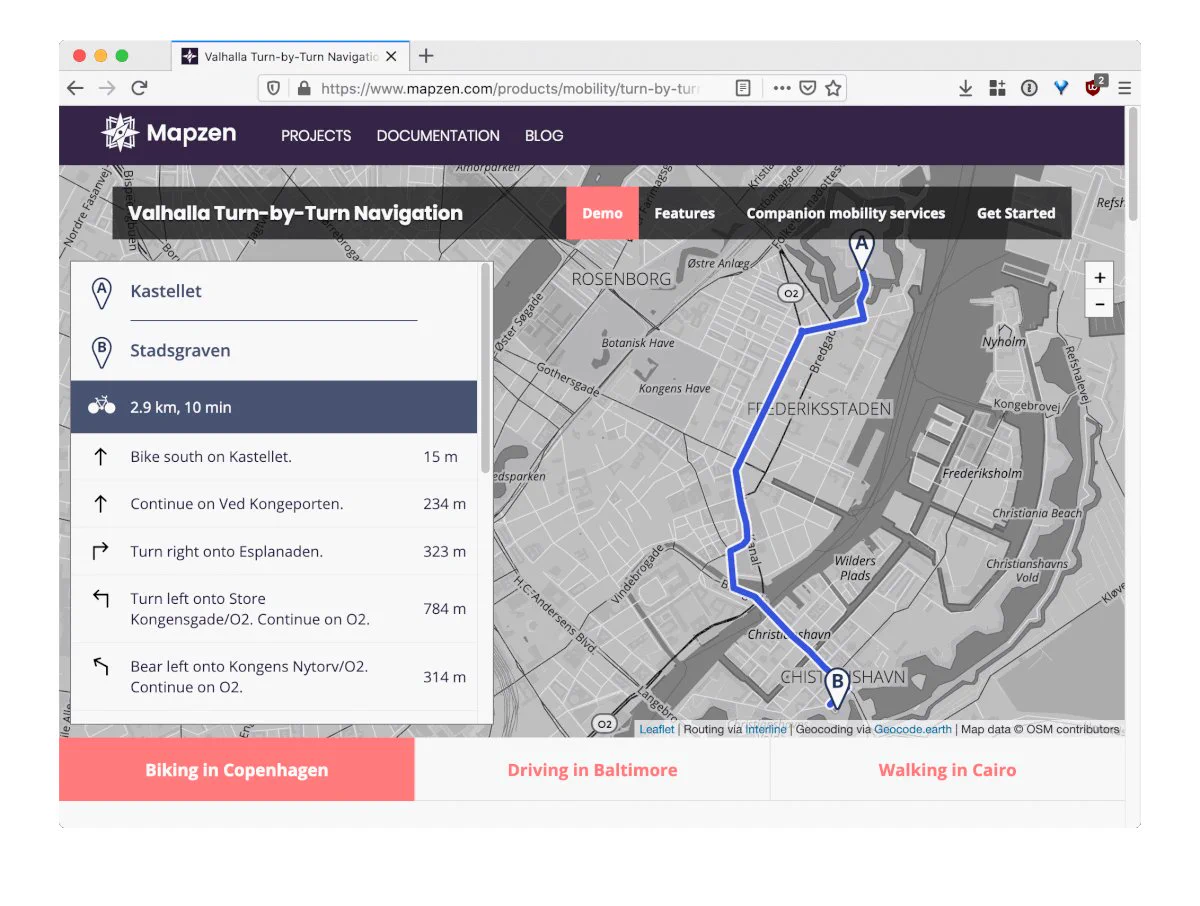Click the Mapzen wordmark text
Viewport: 1200px width, 906px height.
191,134
